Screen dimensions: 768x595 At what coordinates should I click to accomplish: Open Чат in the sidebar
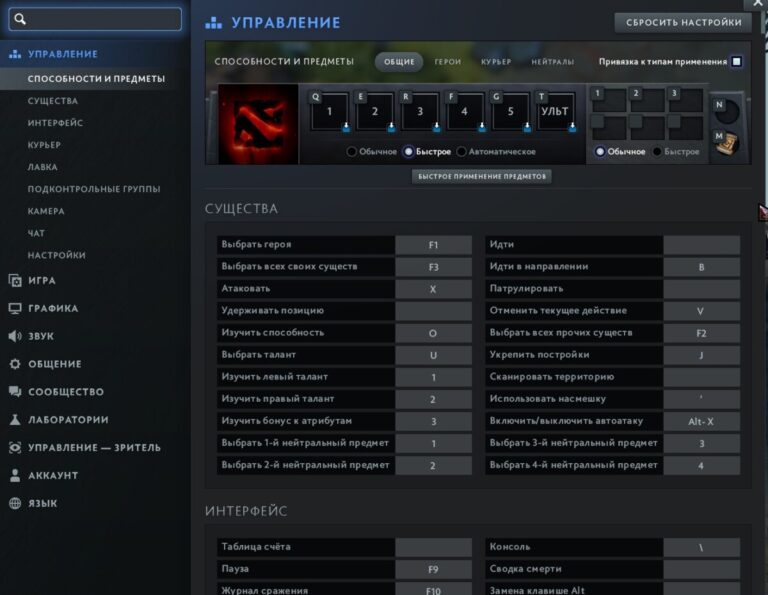click(x=36, y=233)
